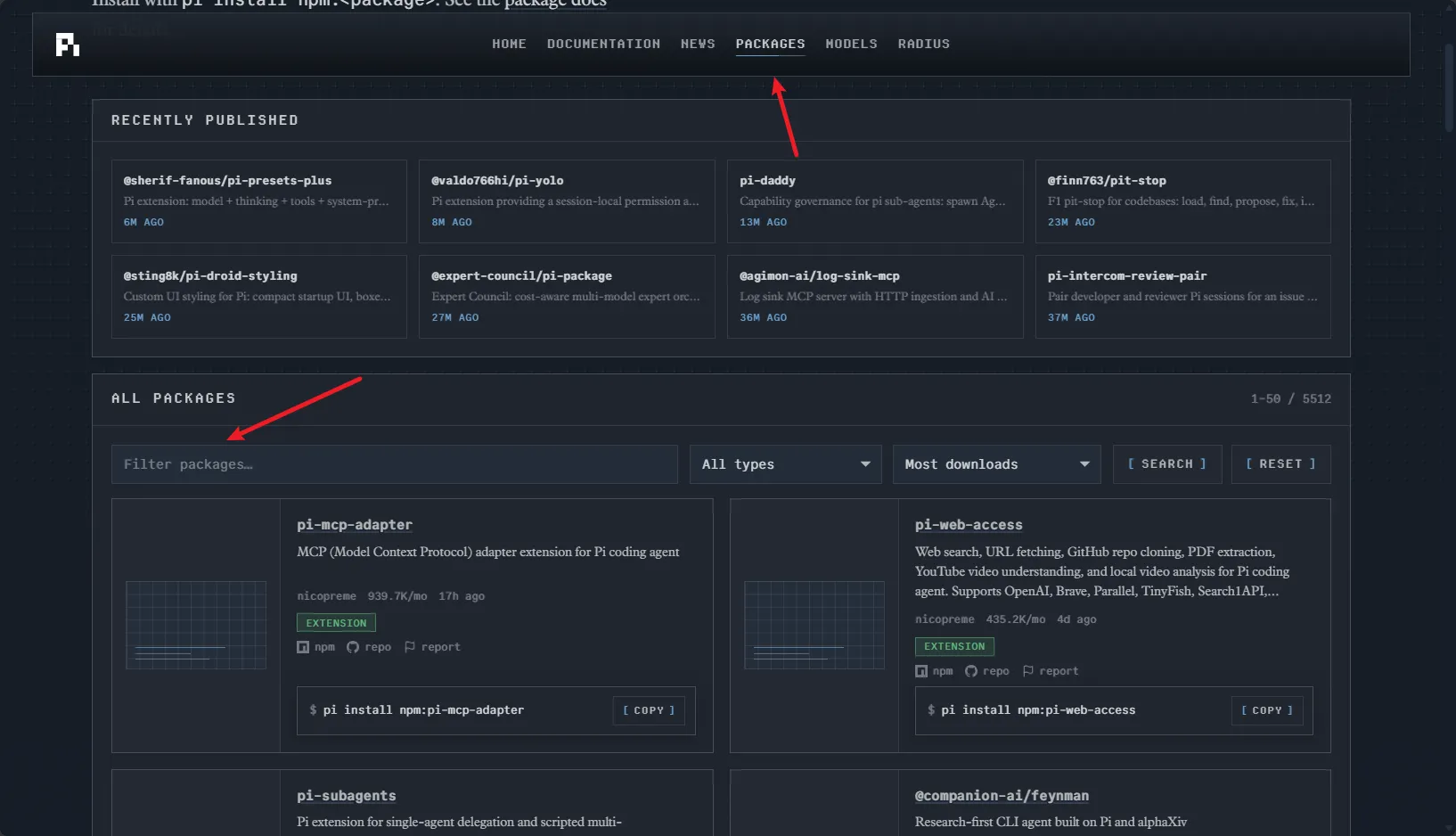Image resolution: width=1456 pixels, height=836 pixels.
Task: Click the Pi logo icon in header
Action: [68, 45]
